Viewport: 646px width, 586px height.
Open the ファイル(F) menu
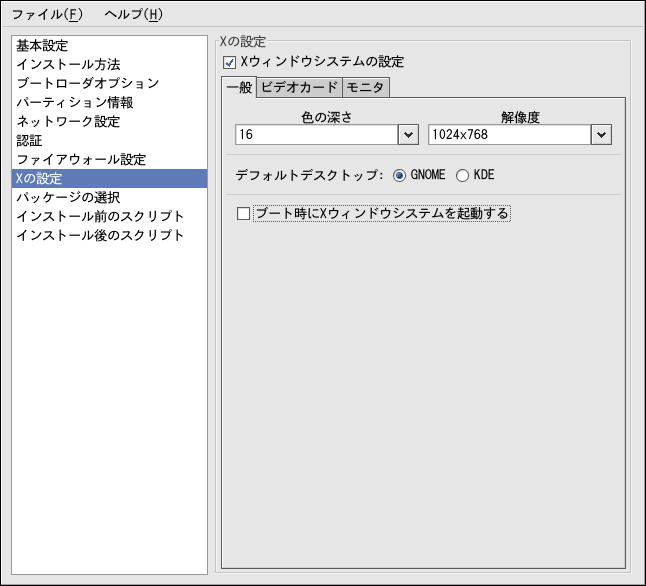pyautogui.click(x=46, y=15)
